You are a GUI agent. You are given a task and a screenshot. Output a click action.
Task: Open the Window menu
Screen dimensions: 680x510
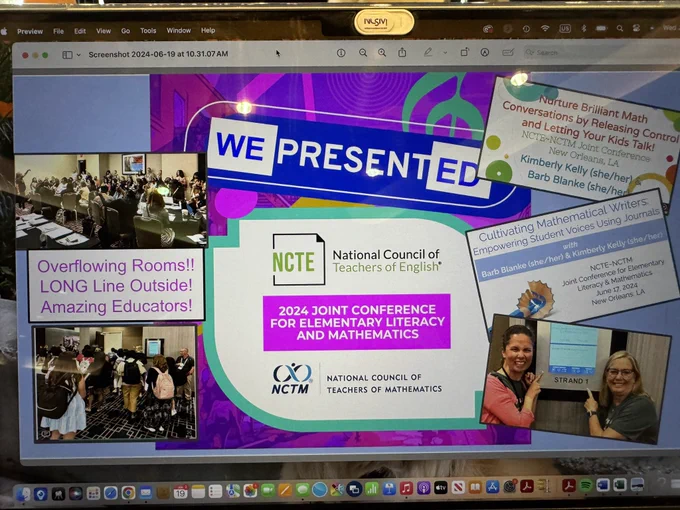click(x=179, y=30)
